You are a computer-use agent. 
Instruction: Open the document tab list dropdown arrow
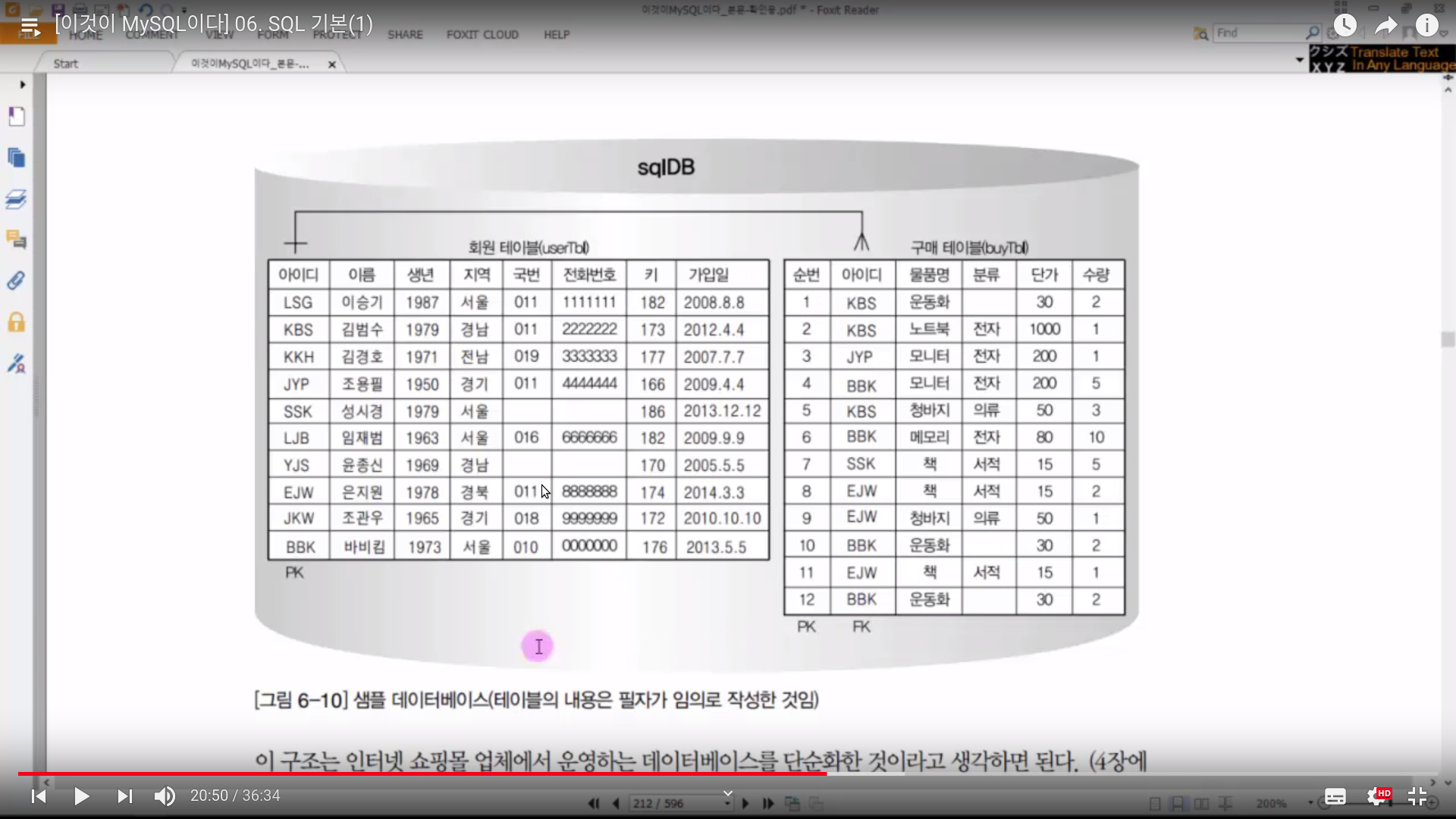(x=1300, y=59)
